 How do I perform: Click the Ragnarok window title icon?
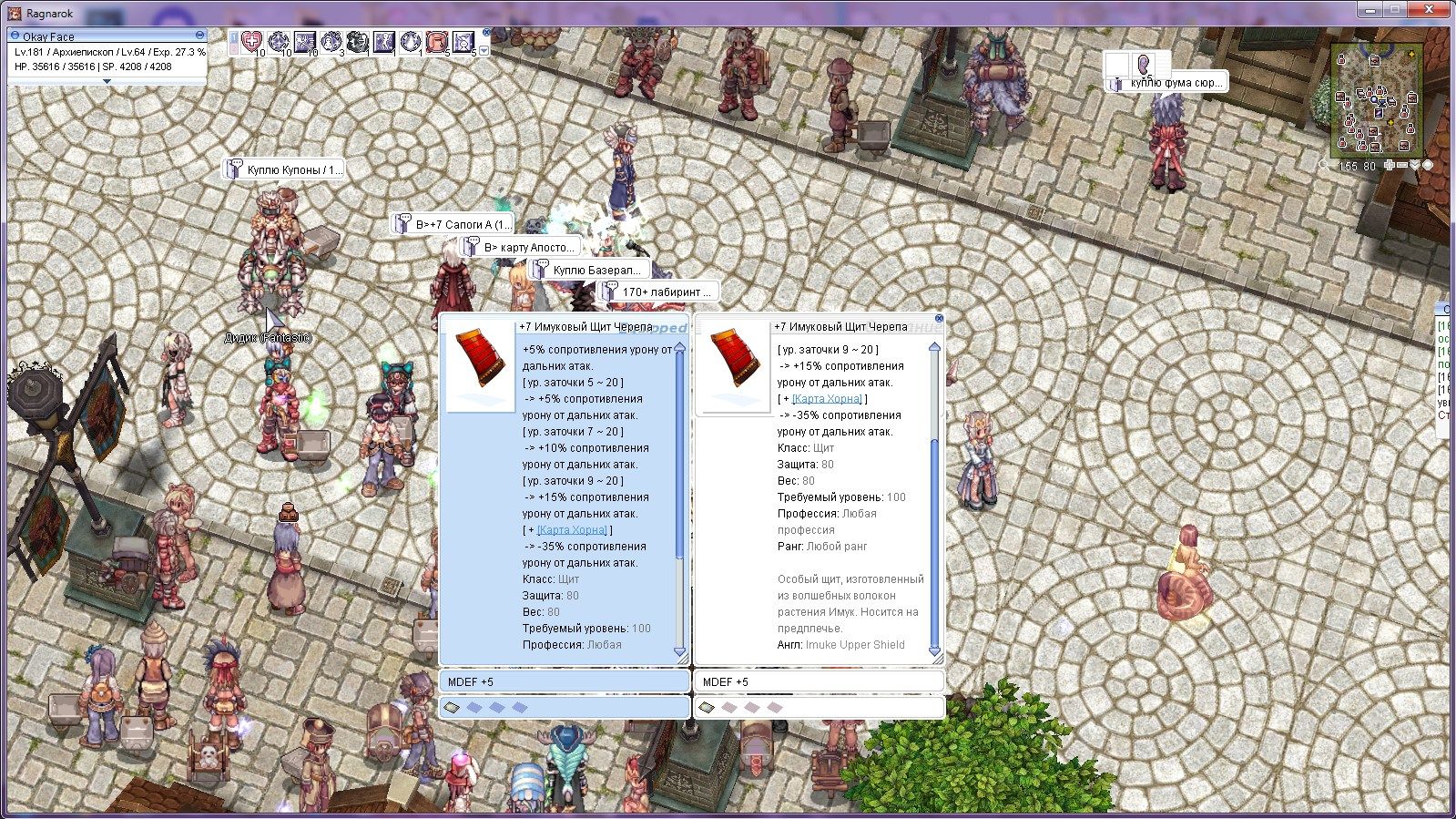coord(14,14)
